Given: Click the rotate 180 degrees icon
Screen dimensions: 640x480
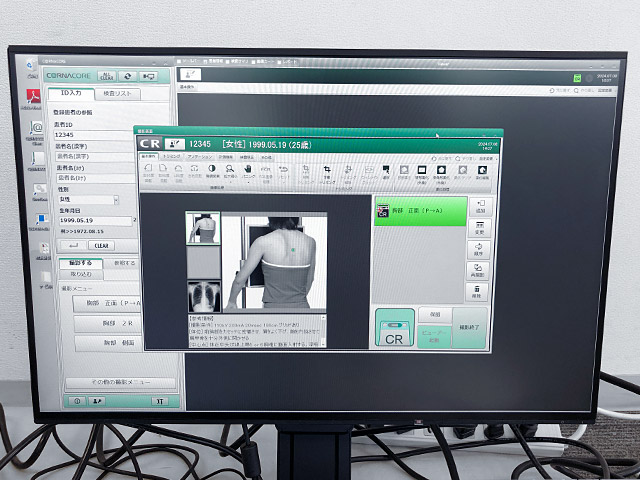Looking at the screenshot, I should (178, 168).
